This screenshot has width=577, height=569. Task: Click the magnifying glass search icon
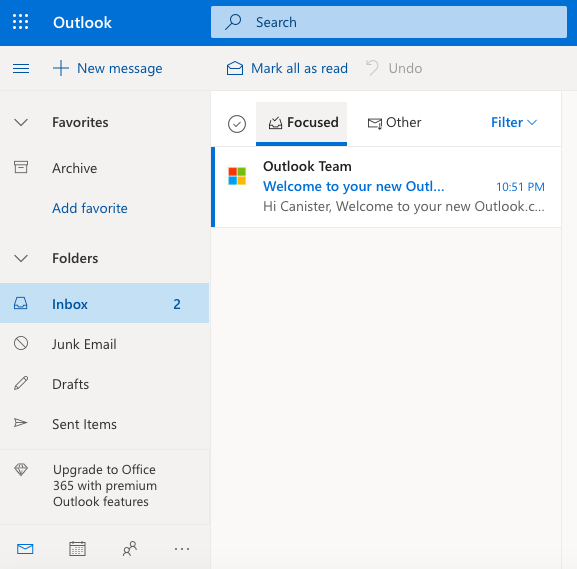click(x=233, y=22)
